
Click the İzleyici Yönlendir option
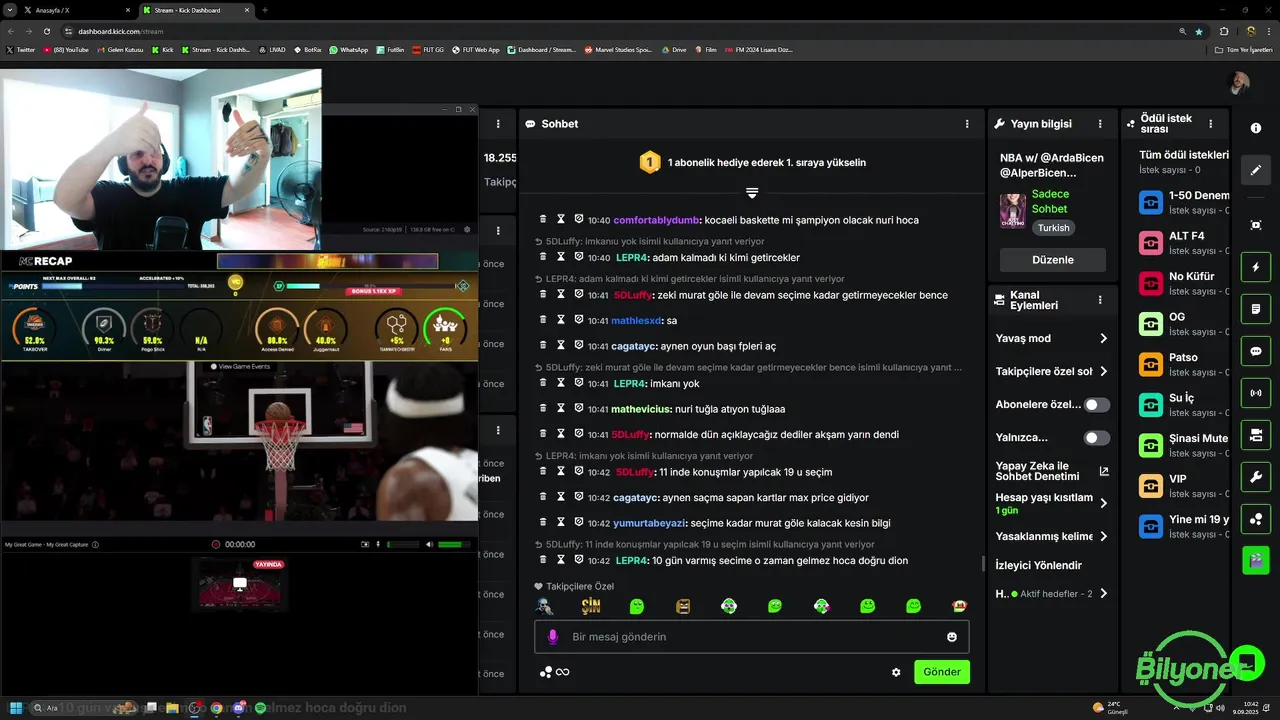pyautogui.click(x=1039, y=565)
